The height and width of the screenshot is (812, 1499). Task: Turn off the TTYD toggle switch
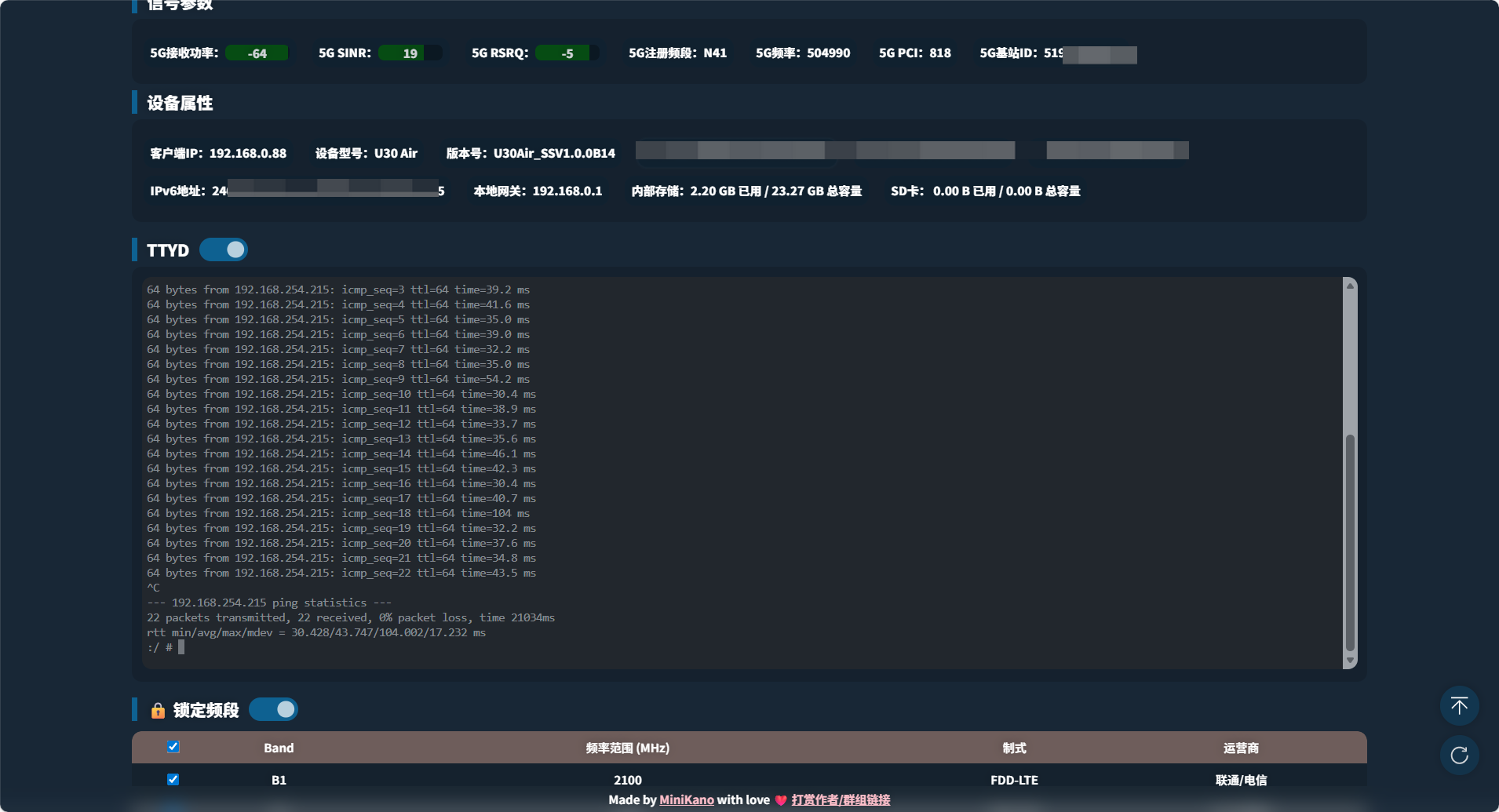(224, 249)
